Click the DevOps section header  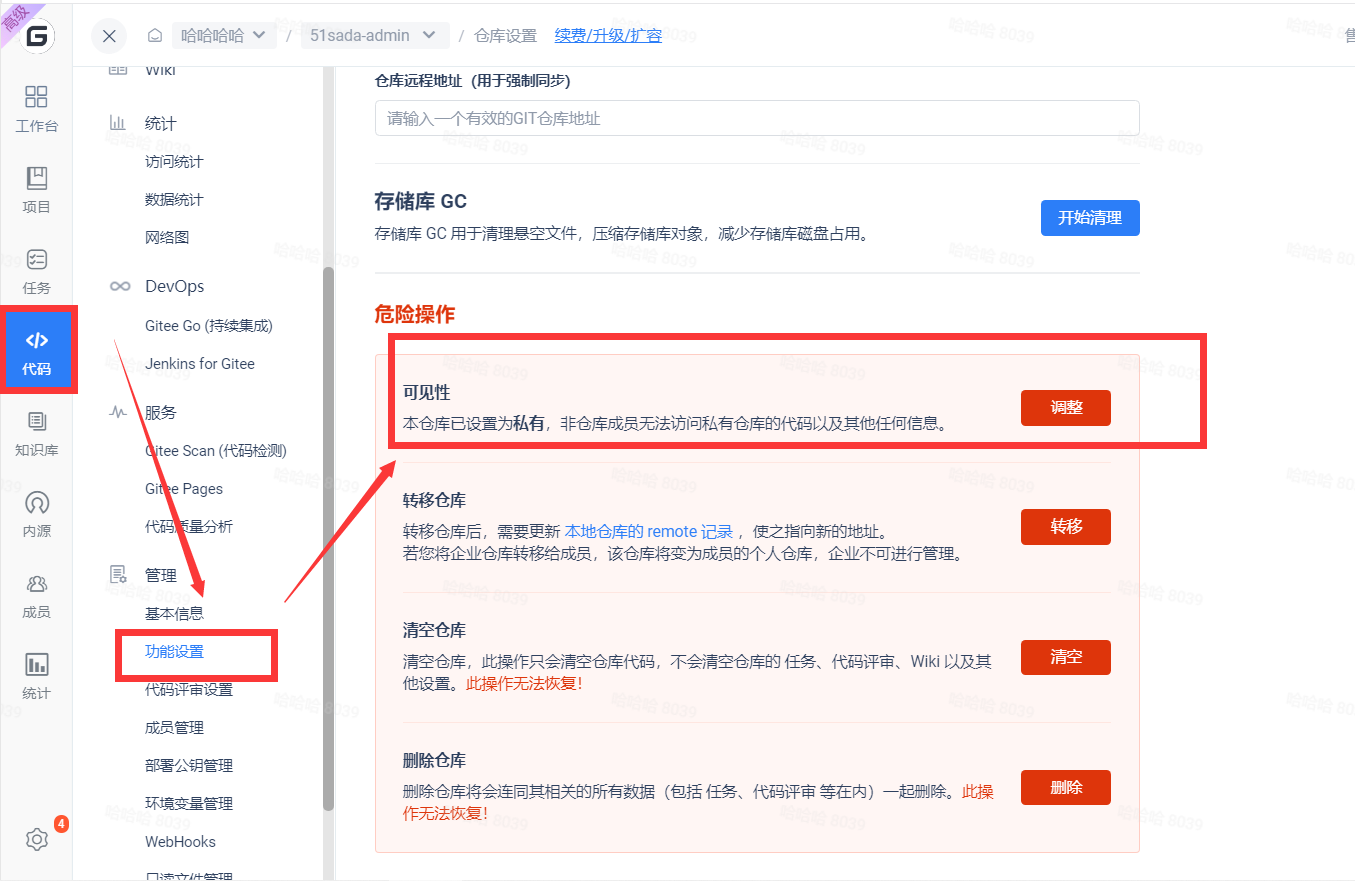(174, 286)
